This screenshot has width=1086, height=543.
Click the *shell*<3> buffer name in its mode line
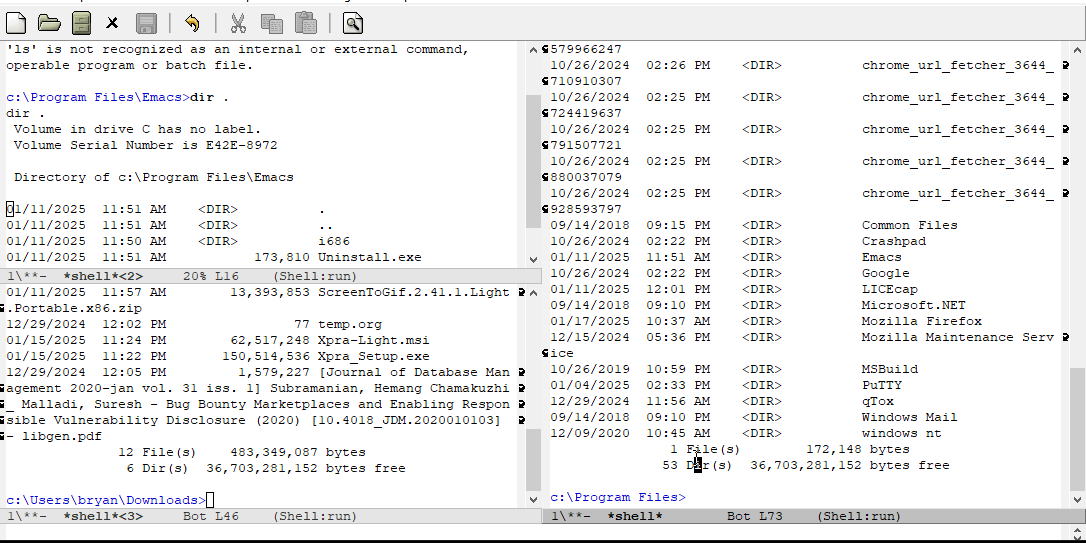pyautogui.click(x=103, y=516)
